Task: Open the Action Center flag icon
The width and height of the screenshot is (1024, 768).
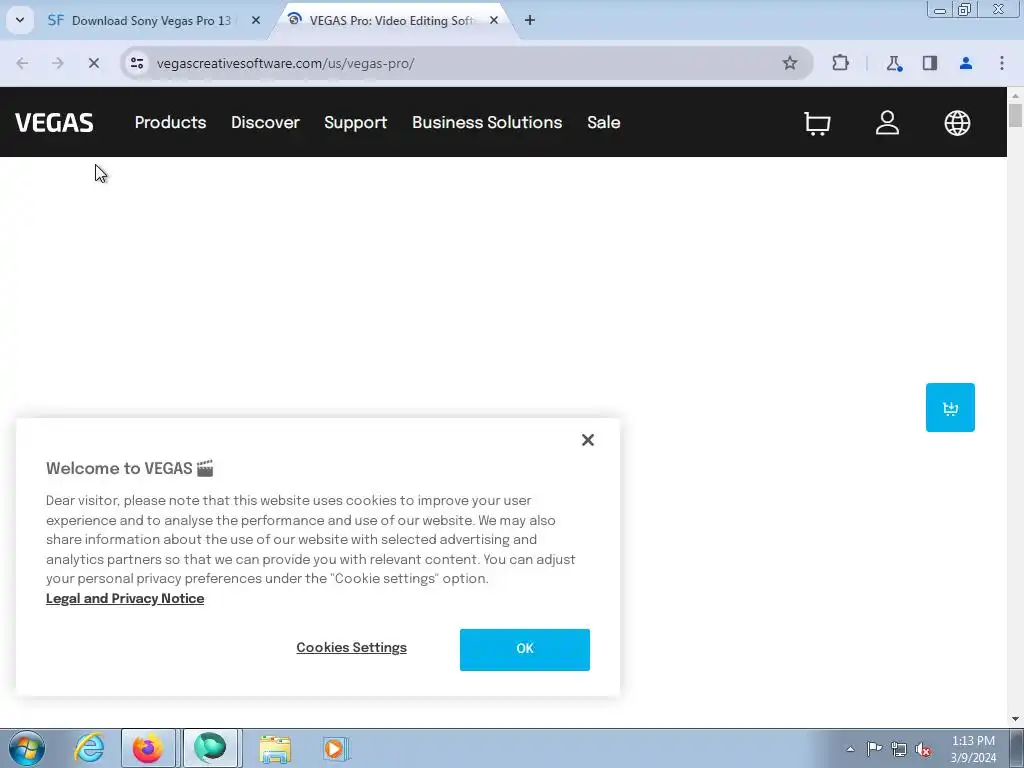Action: click(x=874, y=748)
